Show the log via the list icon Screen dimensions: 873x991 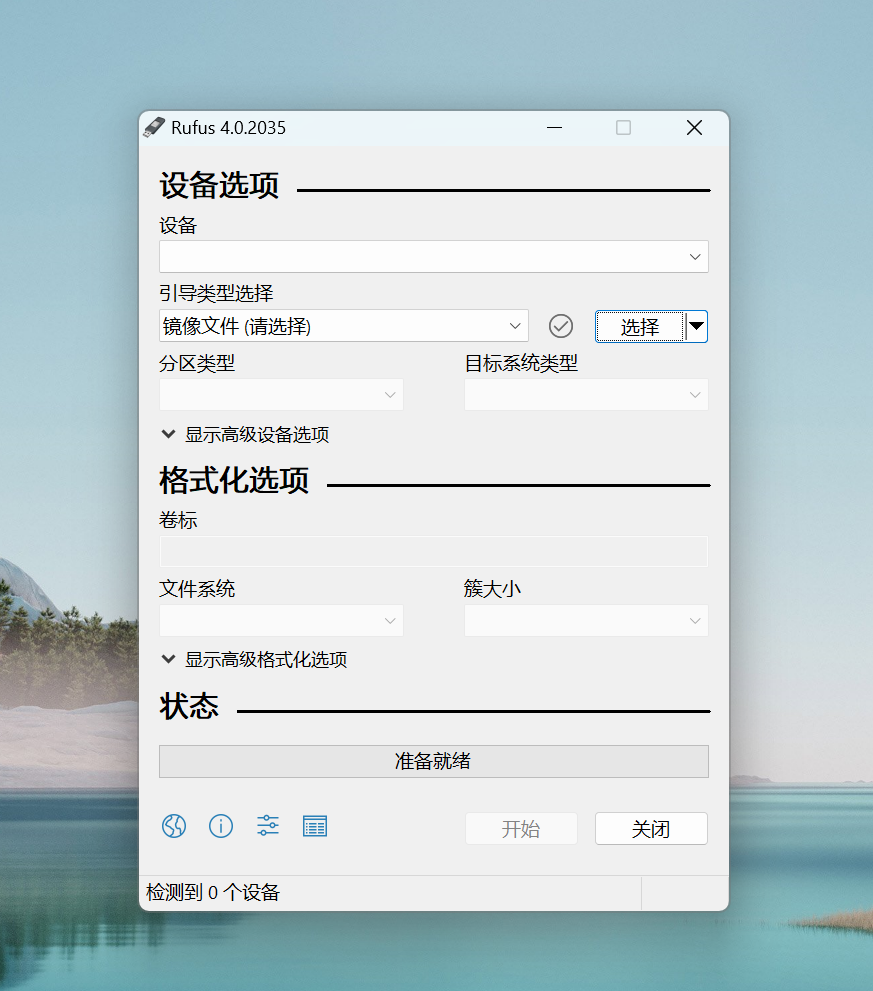coord(315,826)
